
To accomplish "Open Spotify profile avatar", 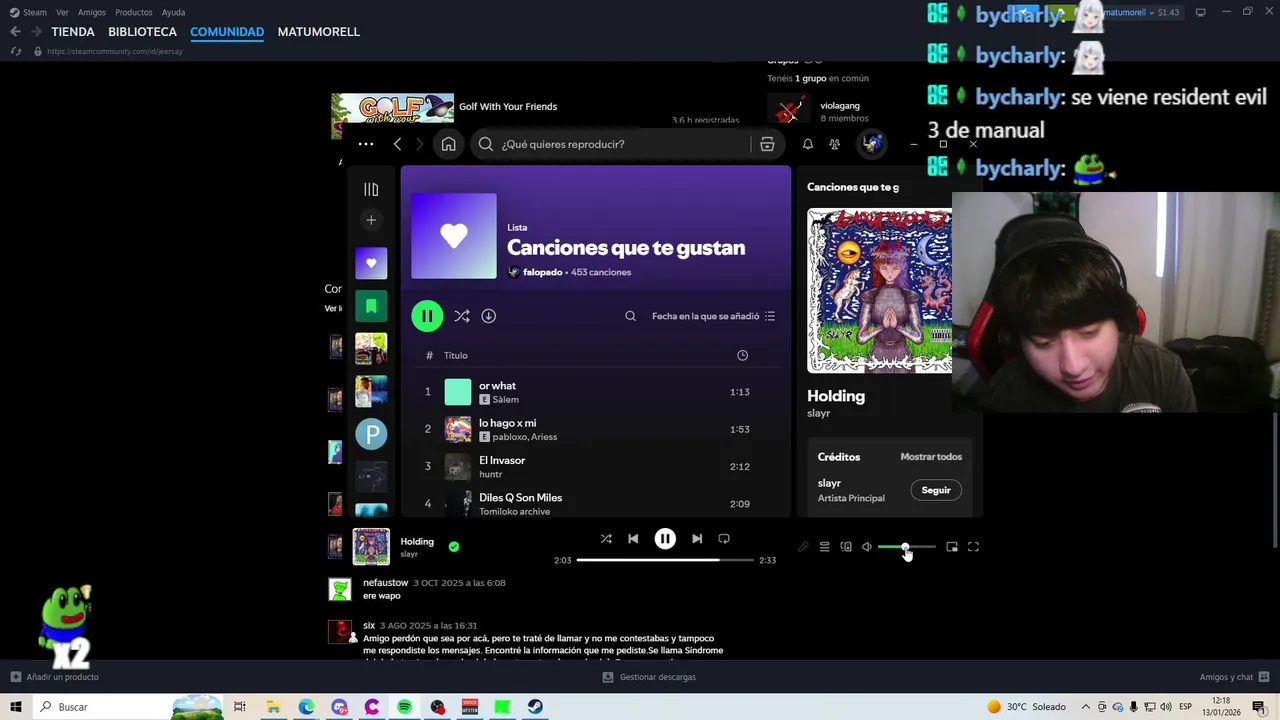I will click(x=873, y=144).
